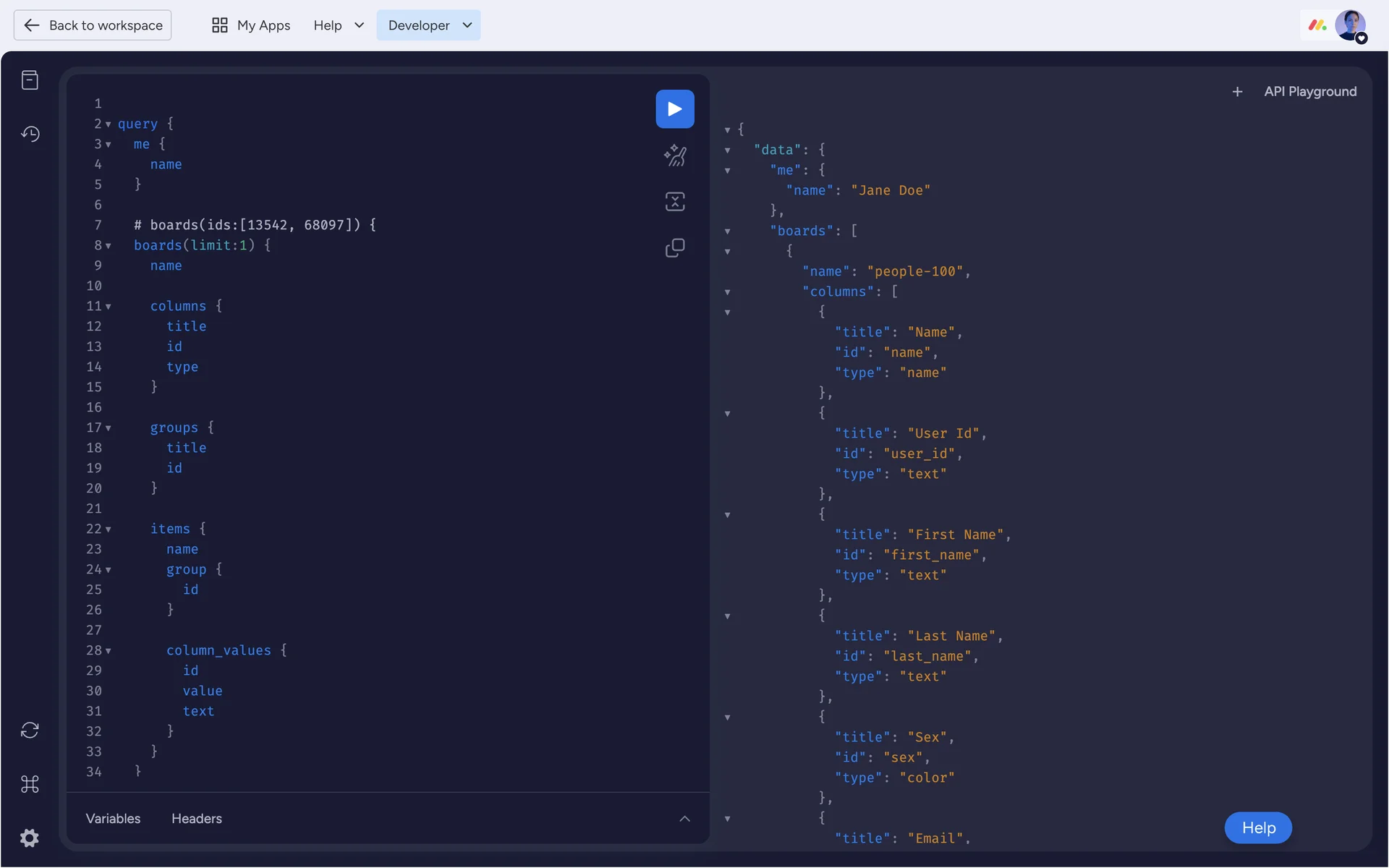Open the Help dropdown in top bar
This screenshot has width=1389, height=868.
pos(338,25)
